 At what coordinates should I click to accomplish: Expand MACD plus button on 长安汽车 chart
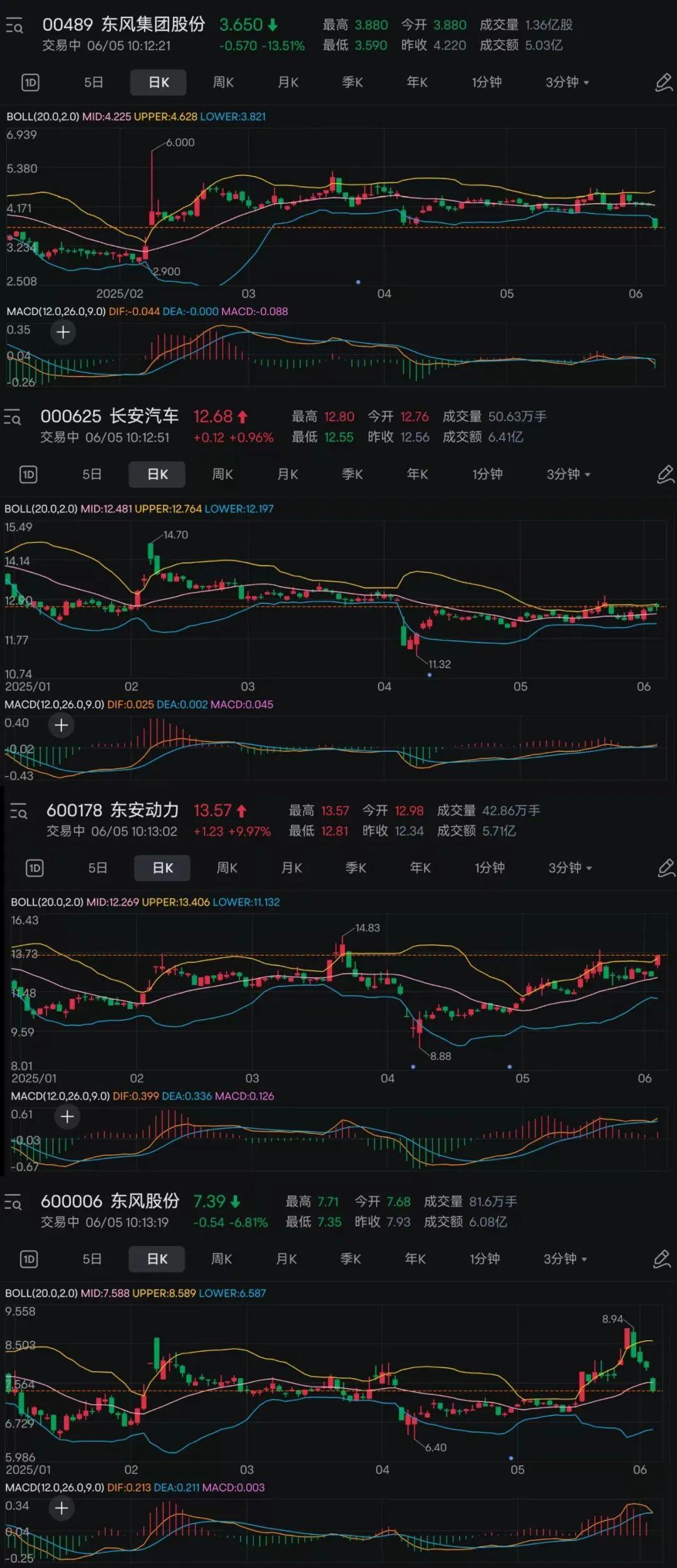pos(61,725)
